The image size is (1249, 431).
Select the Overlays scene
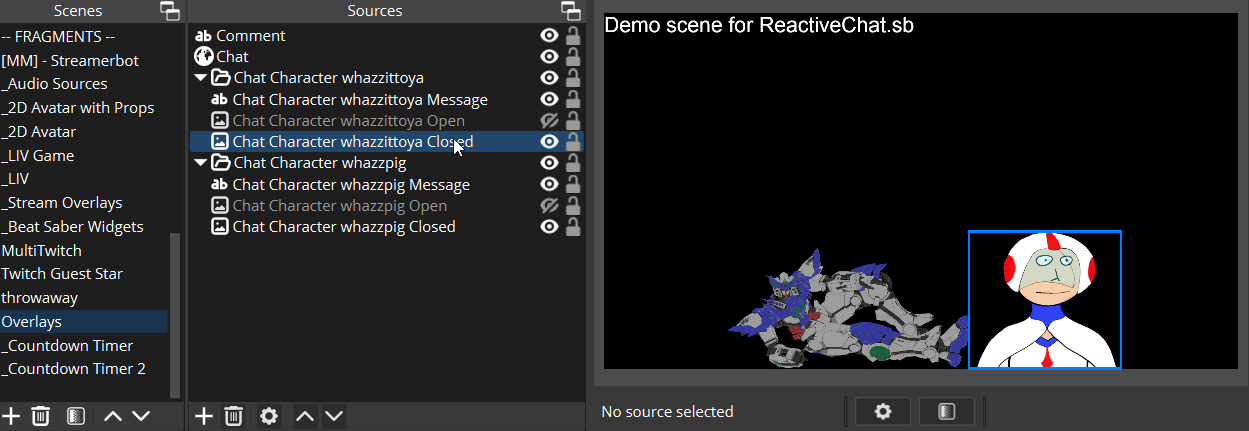[84, 322]
